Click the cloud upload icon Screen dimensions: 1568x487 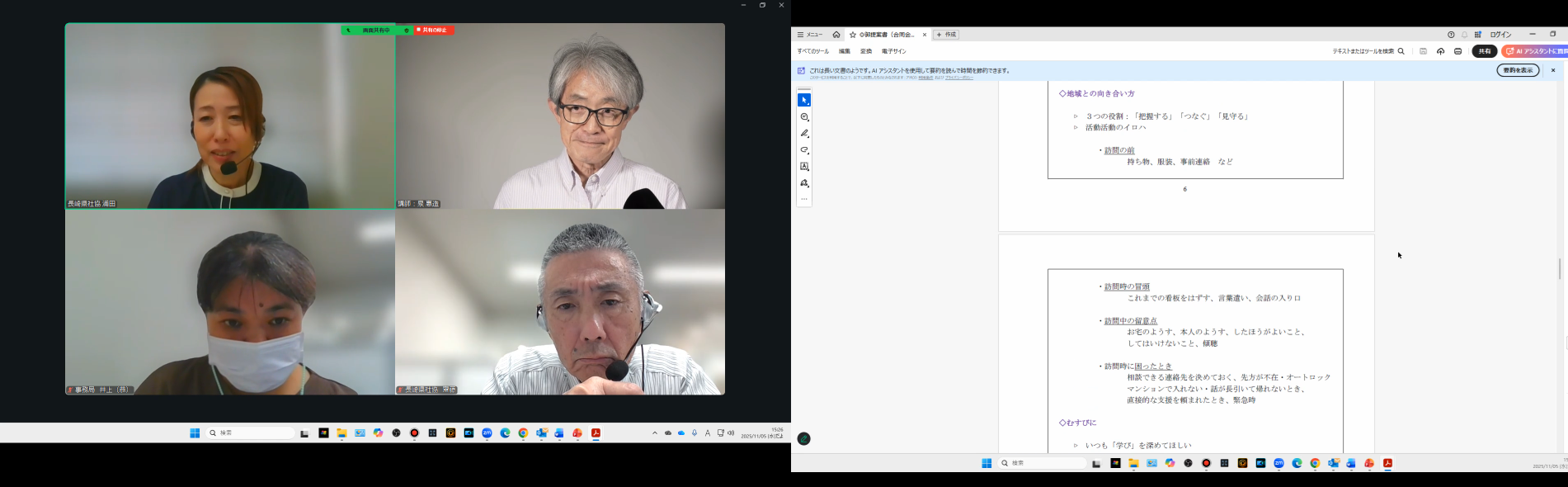tap(1440, 51)
